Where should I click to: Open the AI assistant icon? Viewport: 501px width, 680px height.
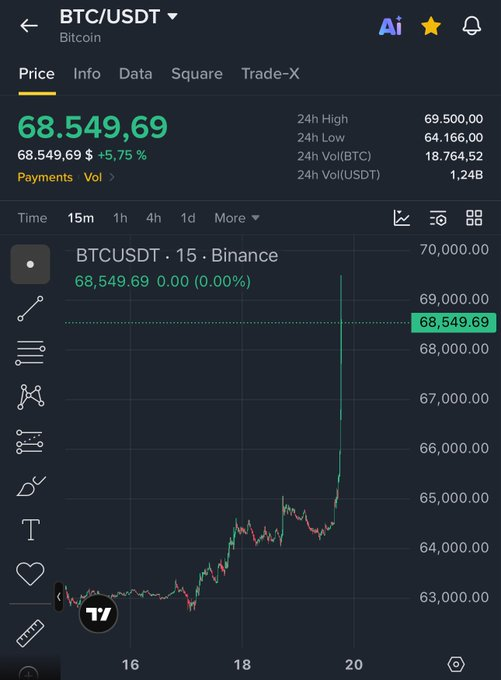tap(390, 26)
